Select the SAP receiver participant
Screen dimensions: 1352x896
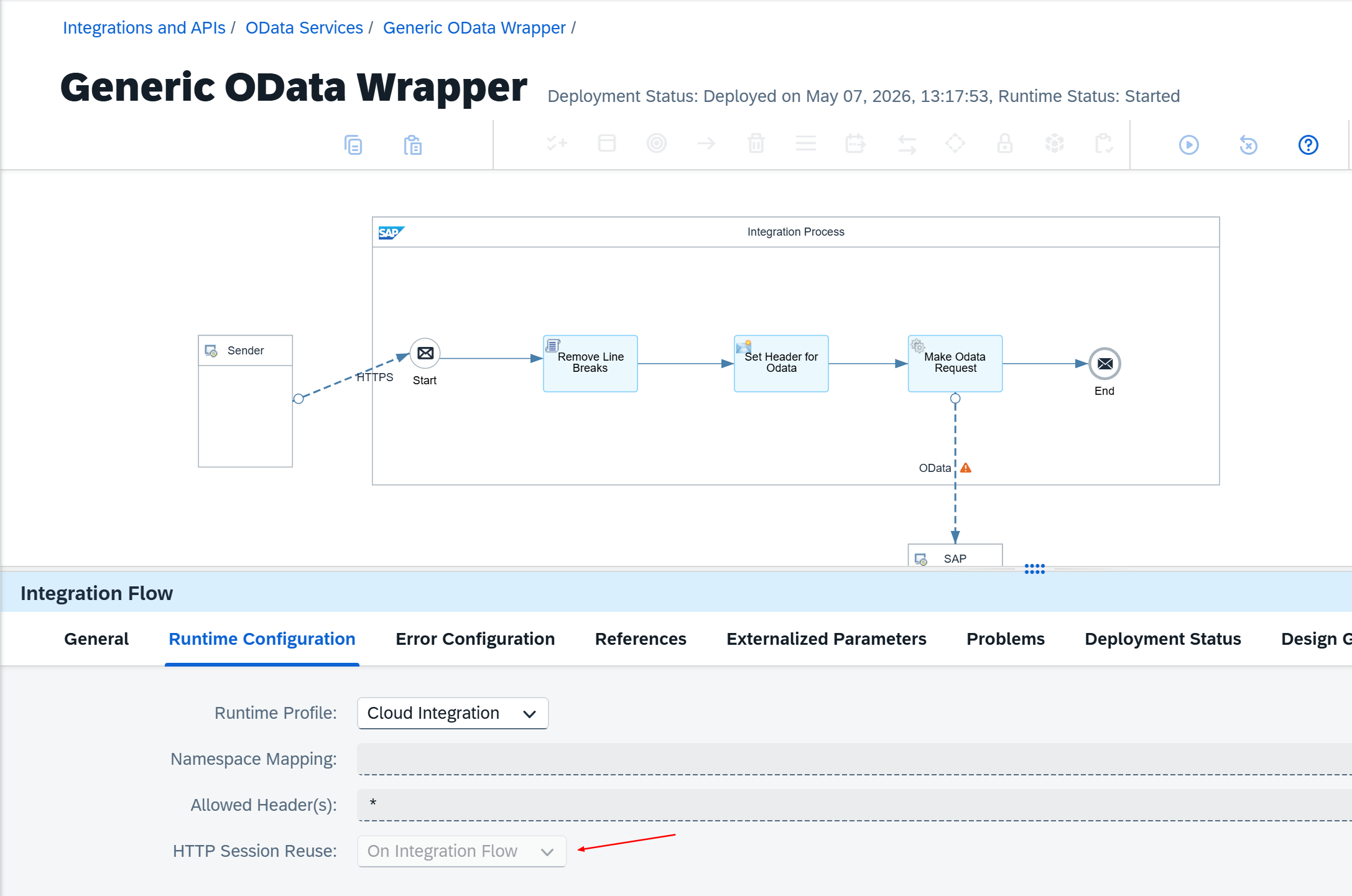[x=955, y=556]
